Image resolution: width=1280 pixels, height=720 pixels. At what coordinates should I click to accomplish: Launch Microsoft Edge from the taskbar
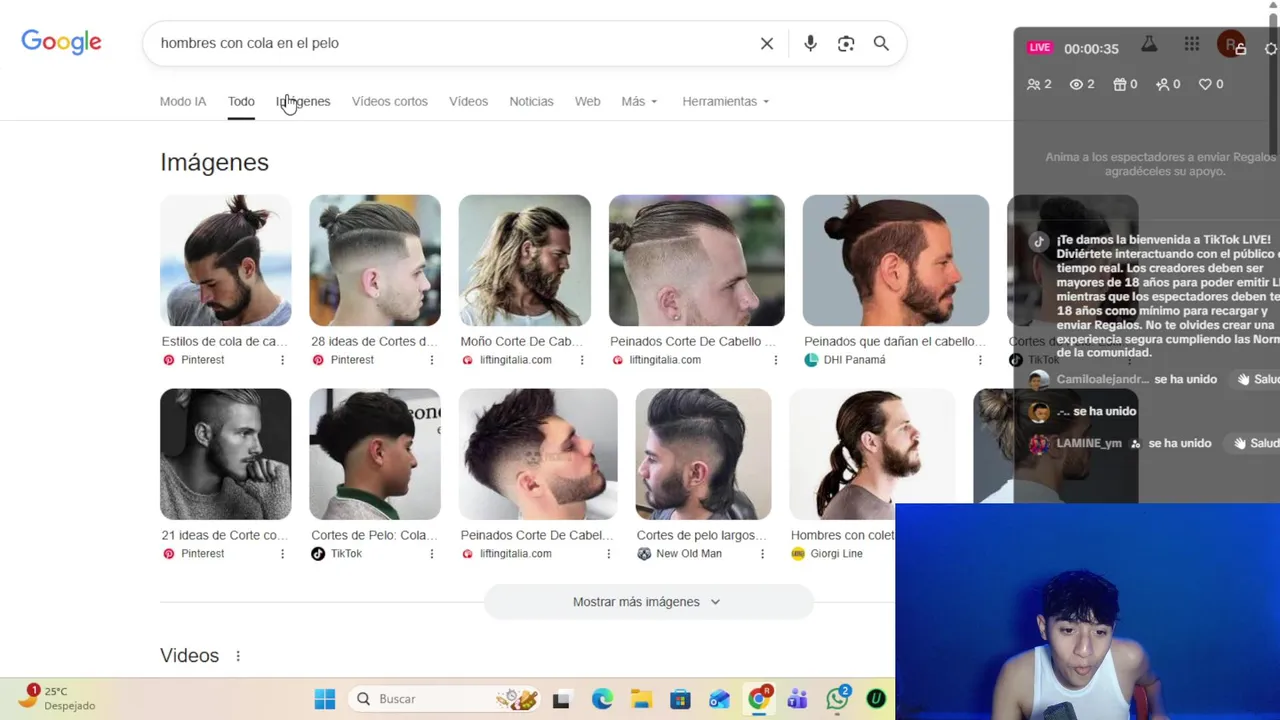pyautogui.click(x=602, y=699)
